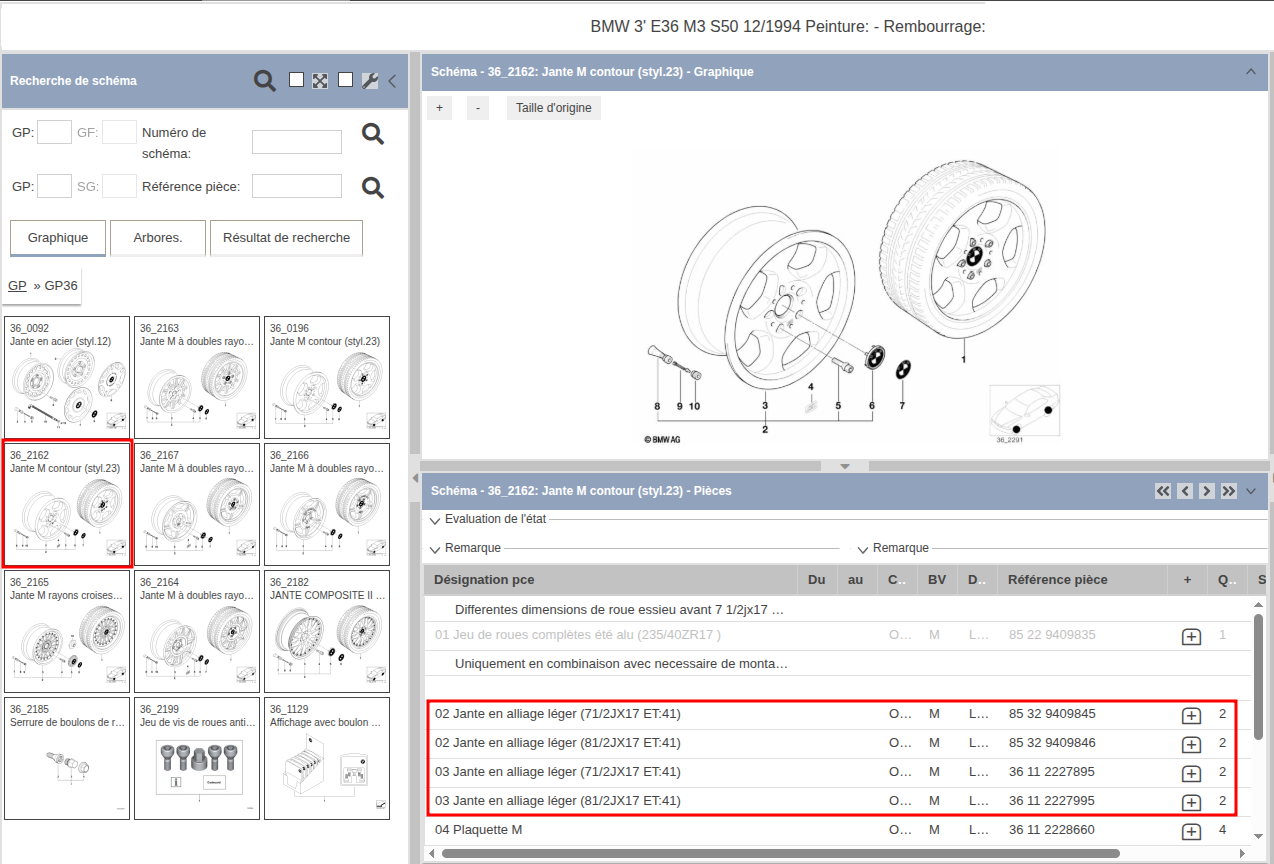Add part 36 11 2227995 using plus icon

1191,802
